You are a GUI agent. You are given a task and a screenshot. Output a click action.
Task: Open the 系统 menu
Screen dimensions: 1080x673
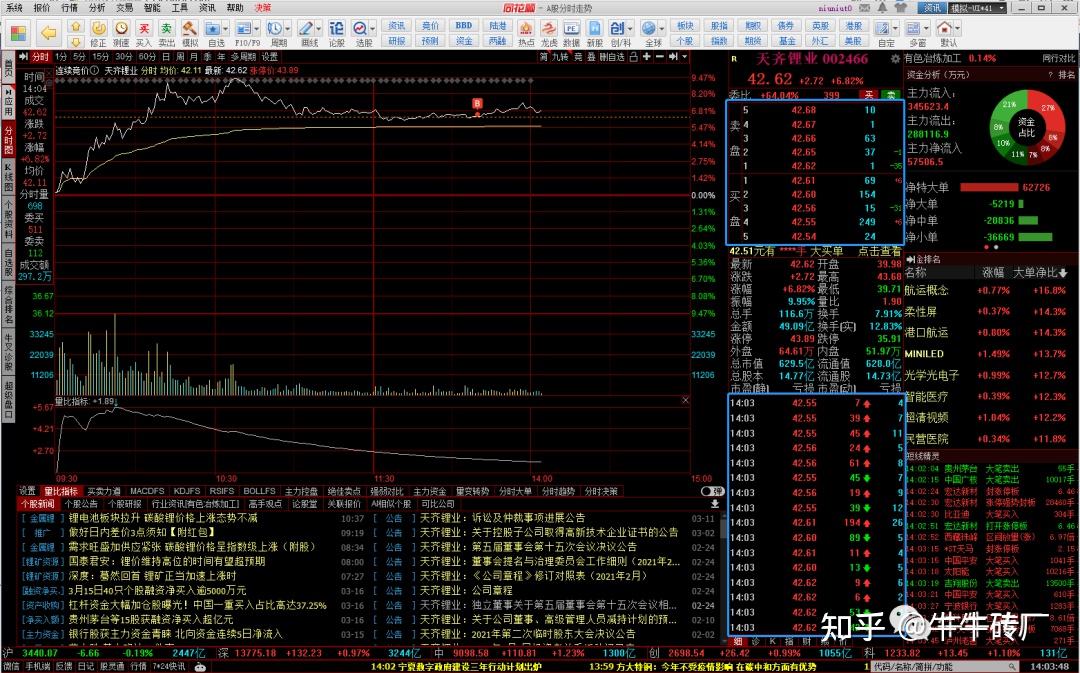click(x=14, y=8)
